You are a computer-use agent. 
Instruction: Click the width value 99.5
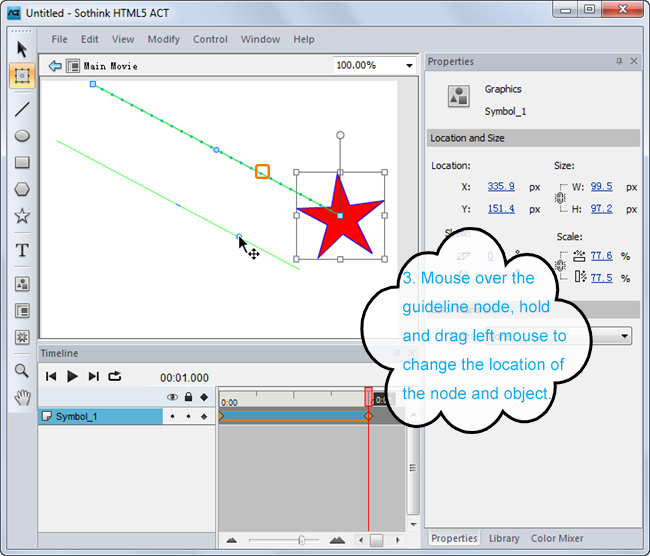click(601, 186)
